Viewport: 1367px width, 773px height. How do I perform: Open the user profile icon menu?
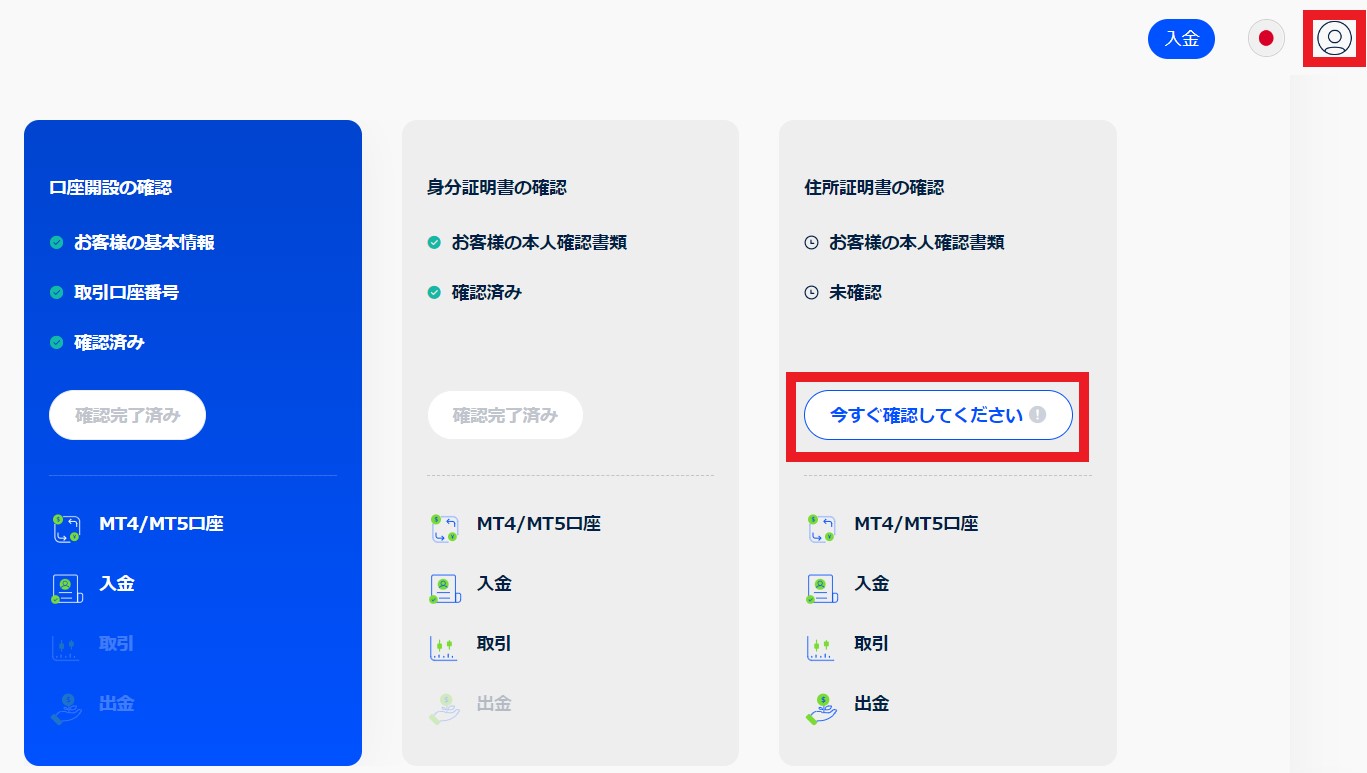[x=1334, y=38]
